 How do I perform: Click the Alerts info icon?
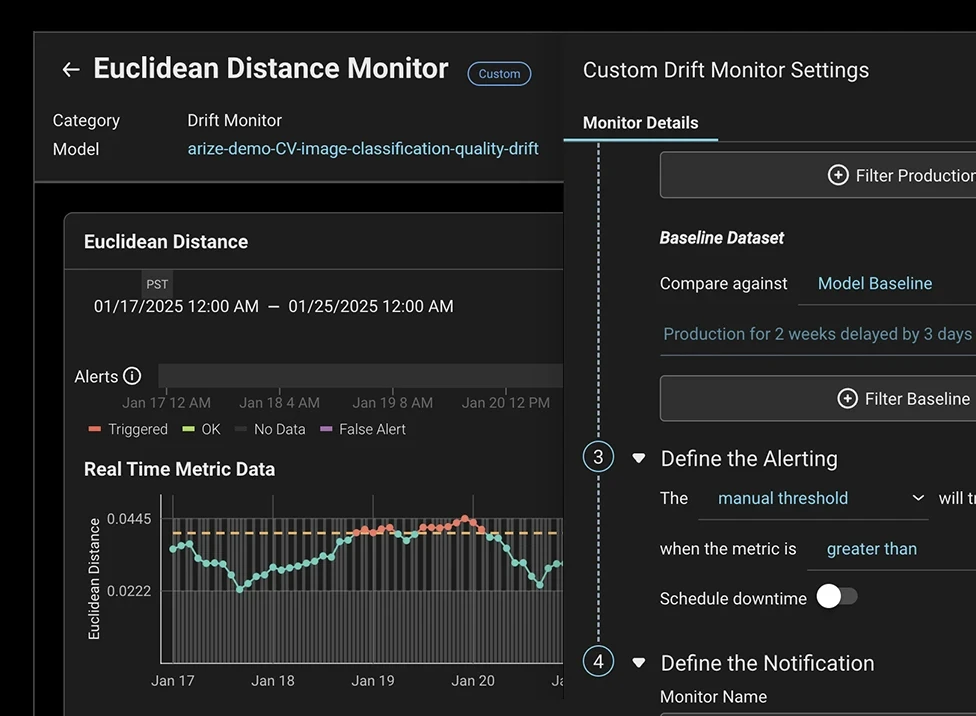pos(132,376)
